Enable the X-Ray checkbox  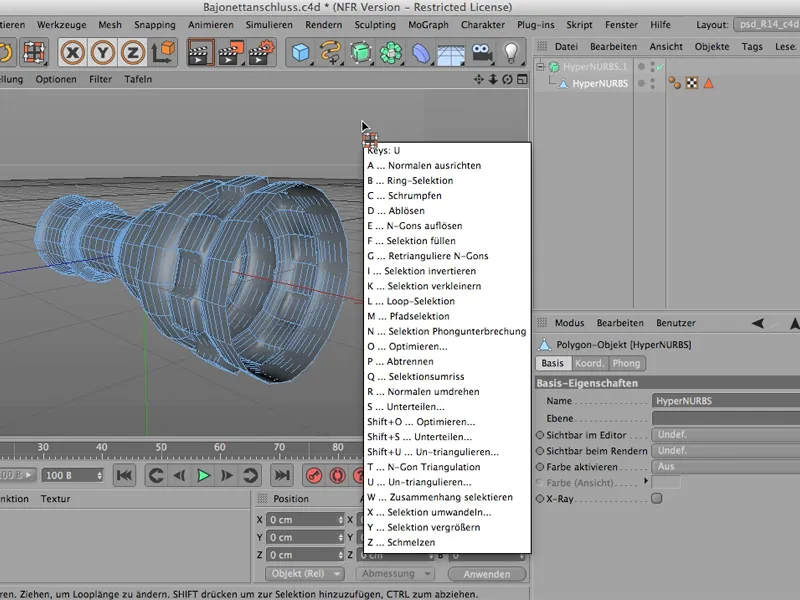pyautogui.click(x=657, y=497)
